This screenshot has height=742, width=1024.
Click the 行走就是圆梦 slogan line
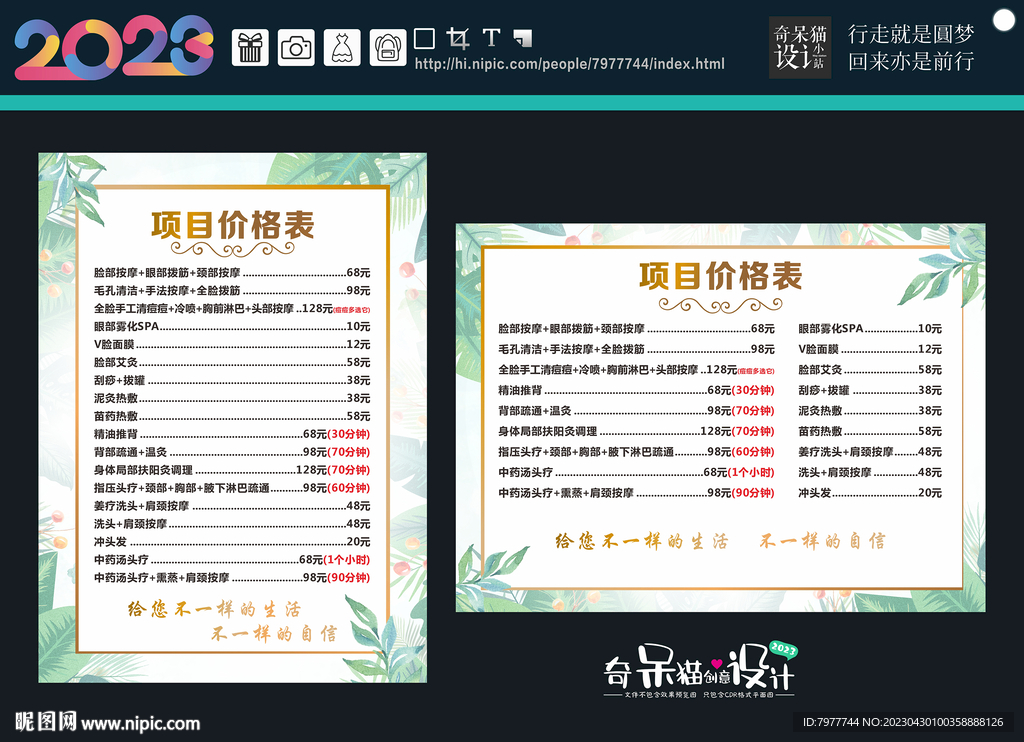pos(911,34)
